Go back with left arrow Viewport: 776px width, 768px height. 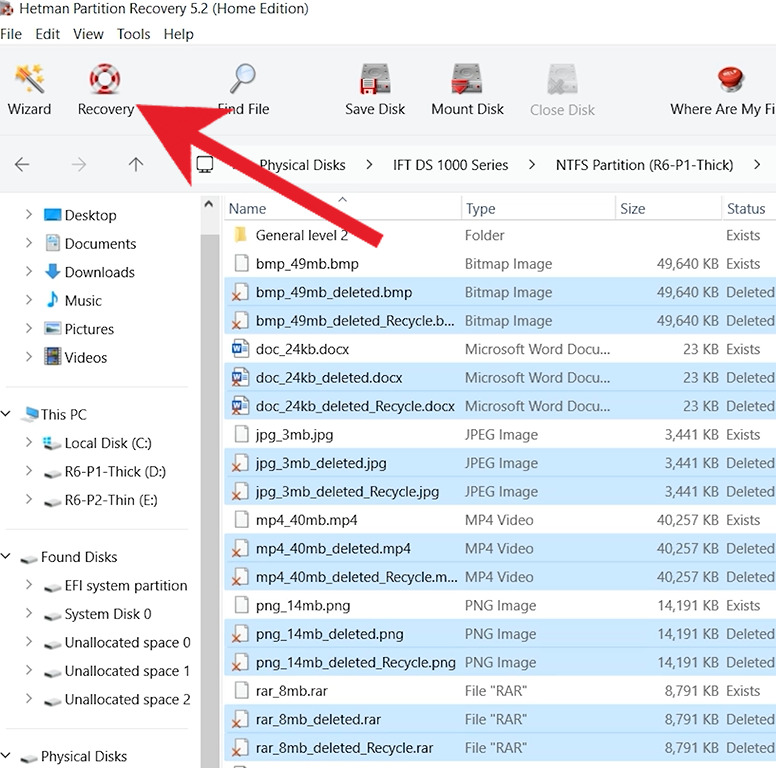tap(22, 164)
